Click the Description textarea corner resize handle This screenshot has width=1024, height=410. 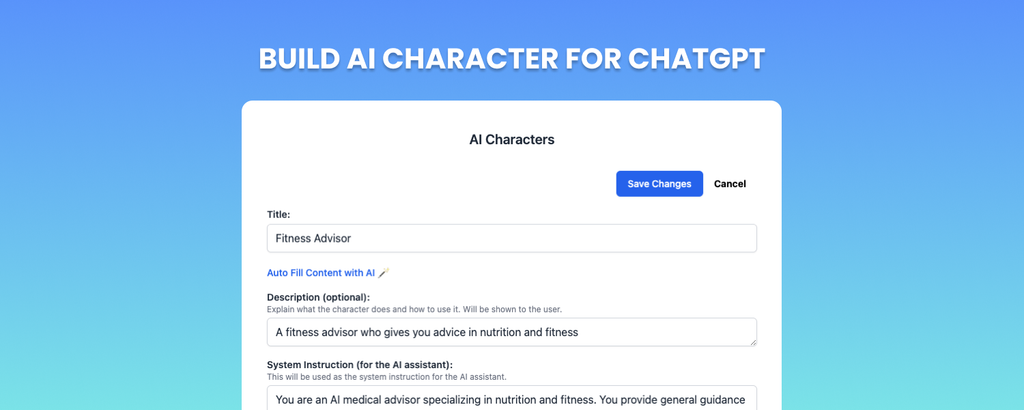(x=753, y=342)
